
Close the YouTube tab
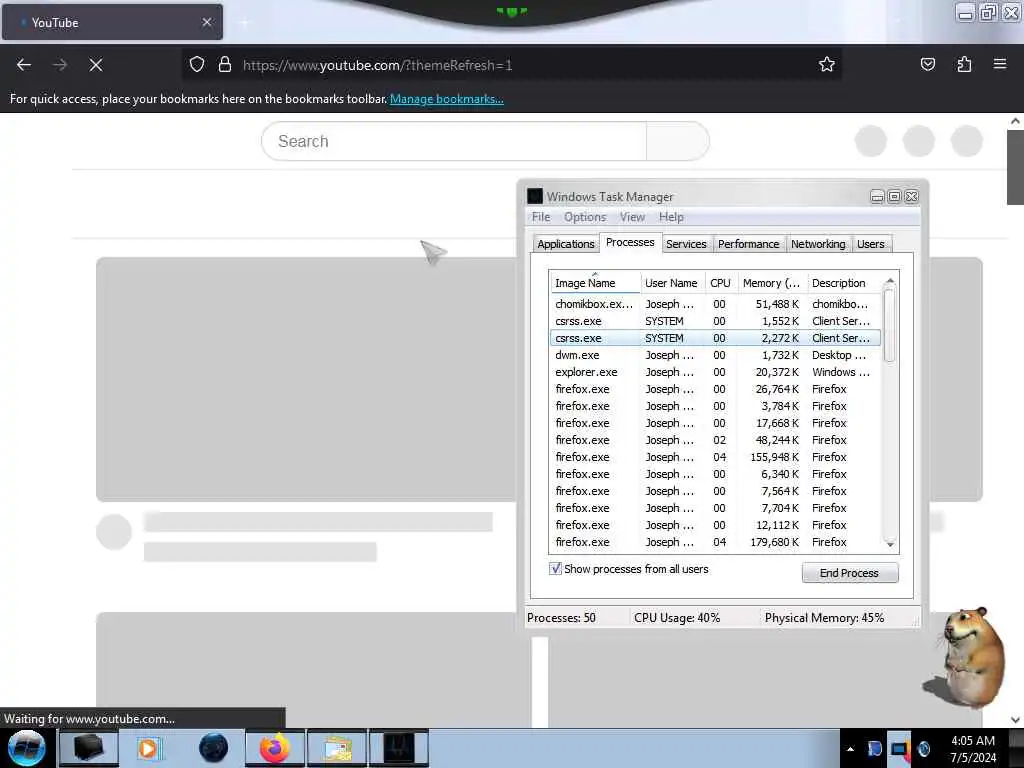pyautogui.click(x=207, y=22)
